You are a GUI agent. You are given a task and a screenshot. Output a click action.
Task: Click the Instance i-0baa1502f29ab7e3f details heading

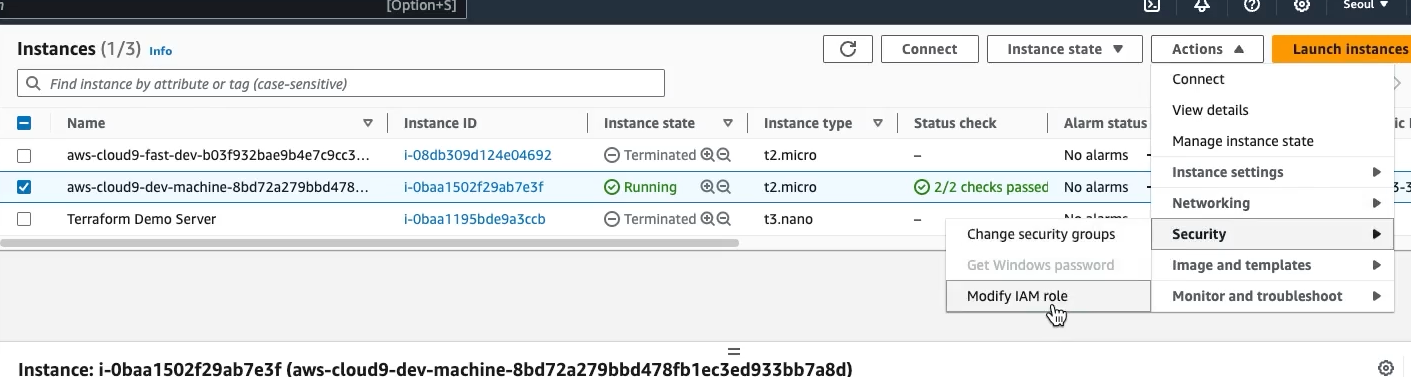click(x=435, y=369)
